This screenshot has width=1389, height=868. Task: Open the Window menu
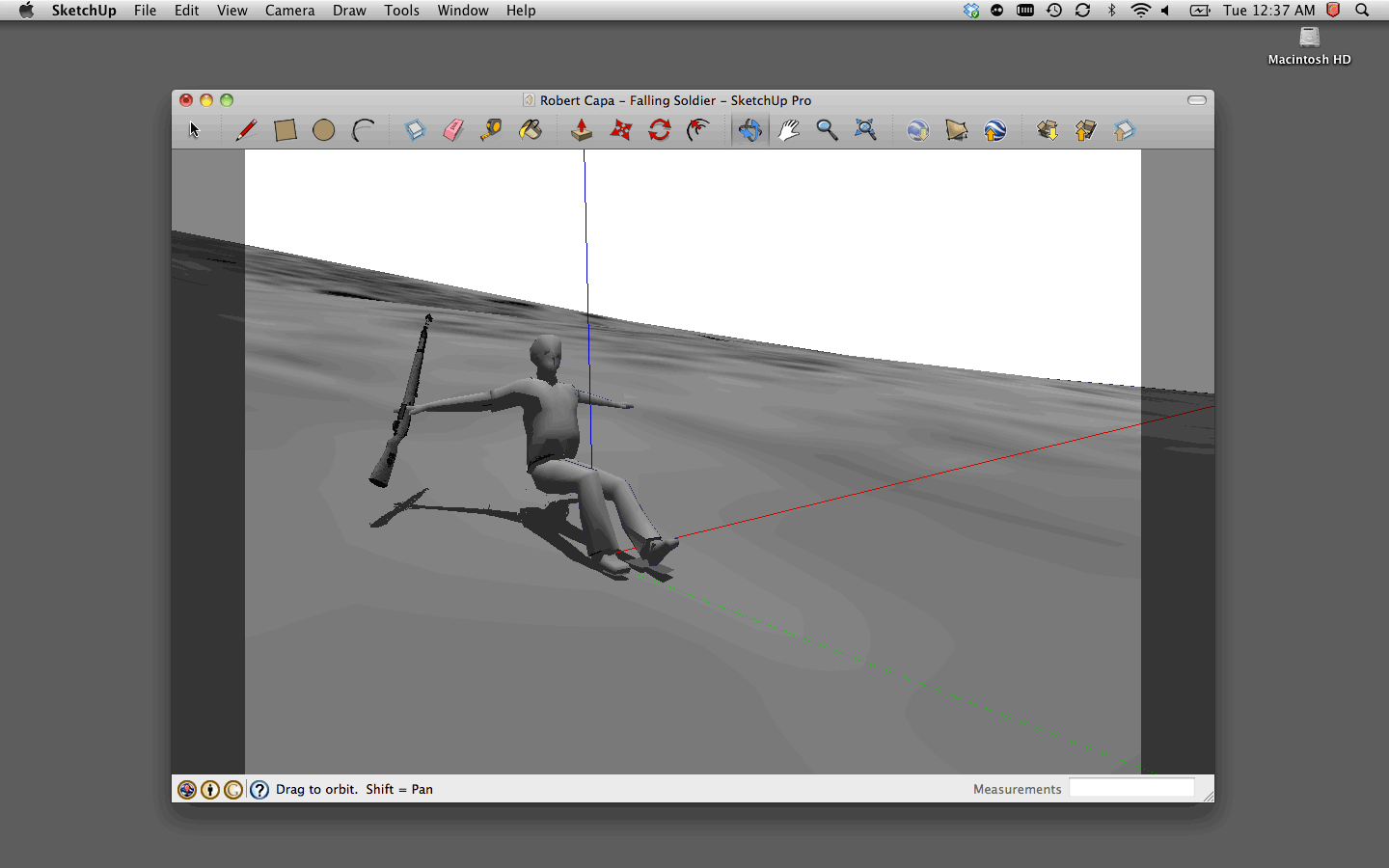pyautogui.click(x=463, y=11)
